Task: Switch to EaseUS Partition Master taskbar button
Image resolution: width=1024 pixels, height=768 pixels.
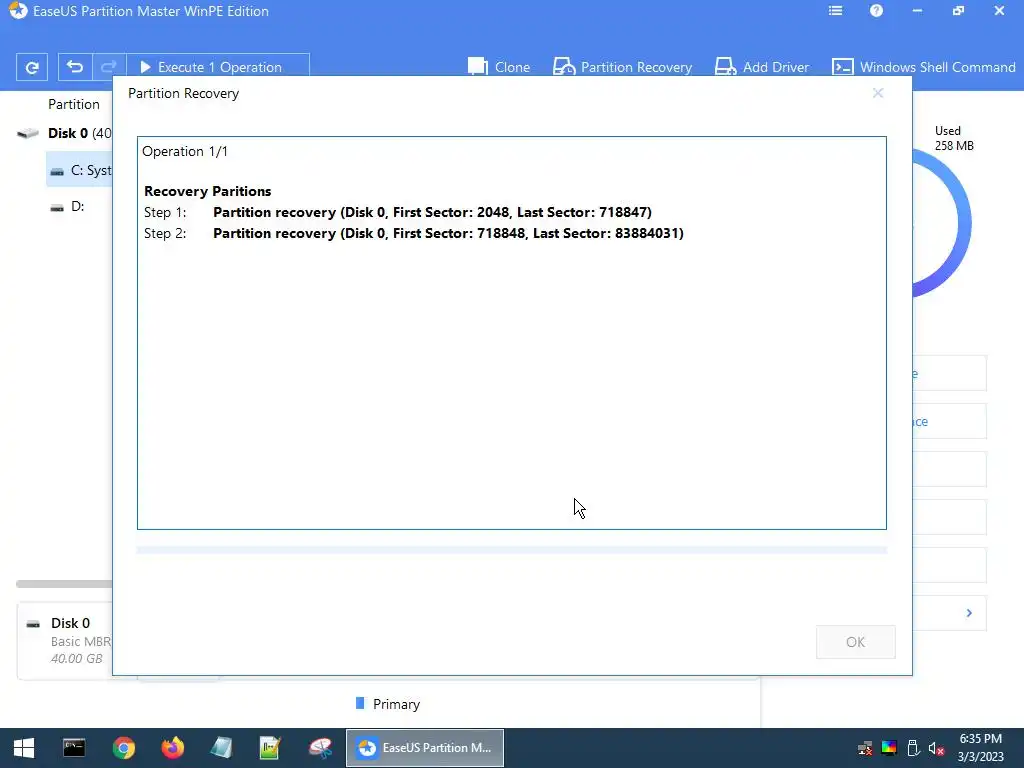Action: 424,748
